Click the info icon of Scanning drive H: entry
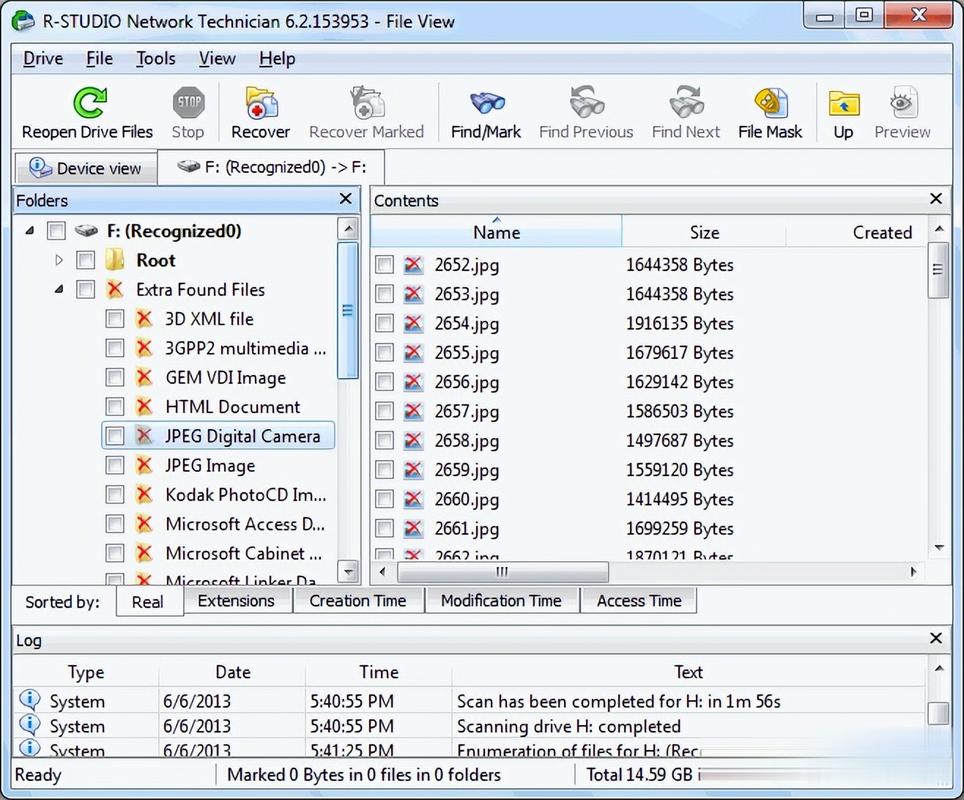The width and height of the screenshot is (964, 800). tap(30, 725)
